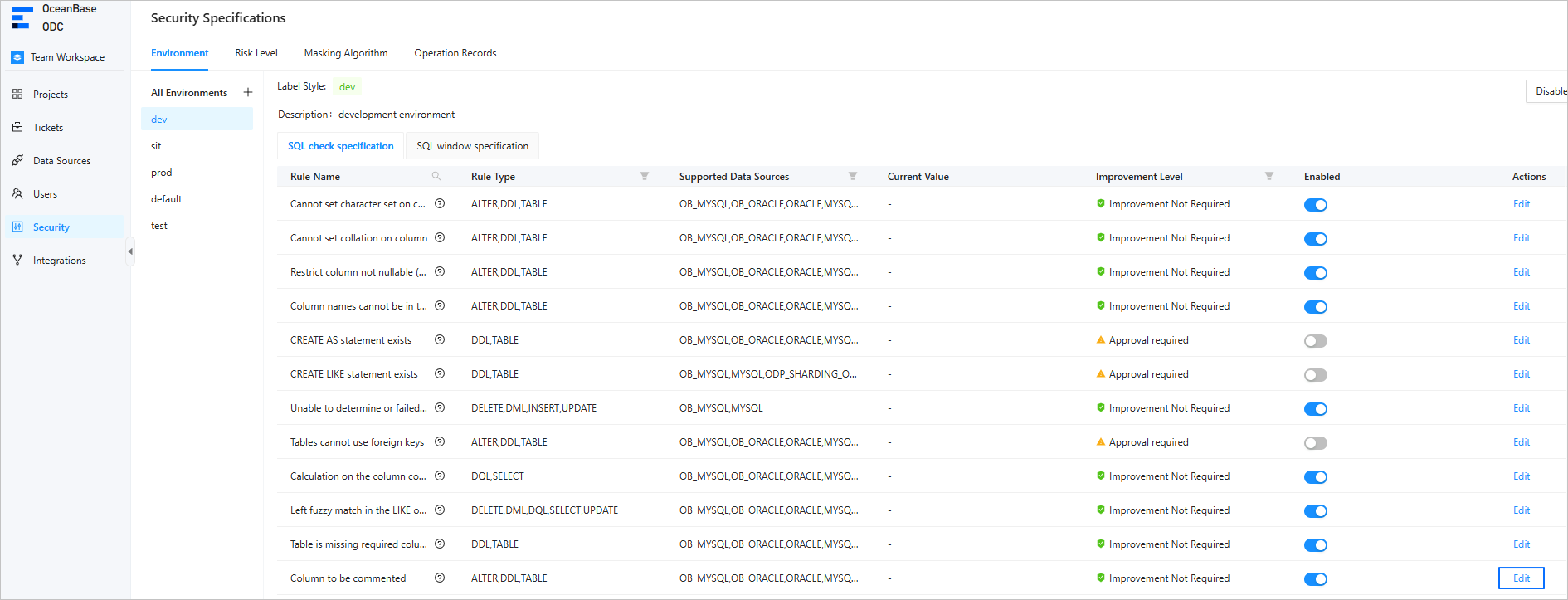
Task: Open the Rule Type filter dropdown
Action: [645, 177]
